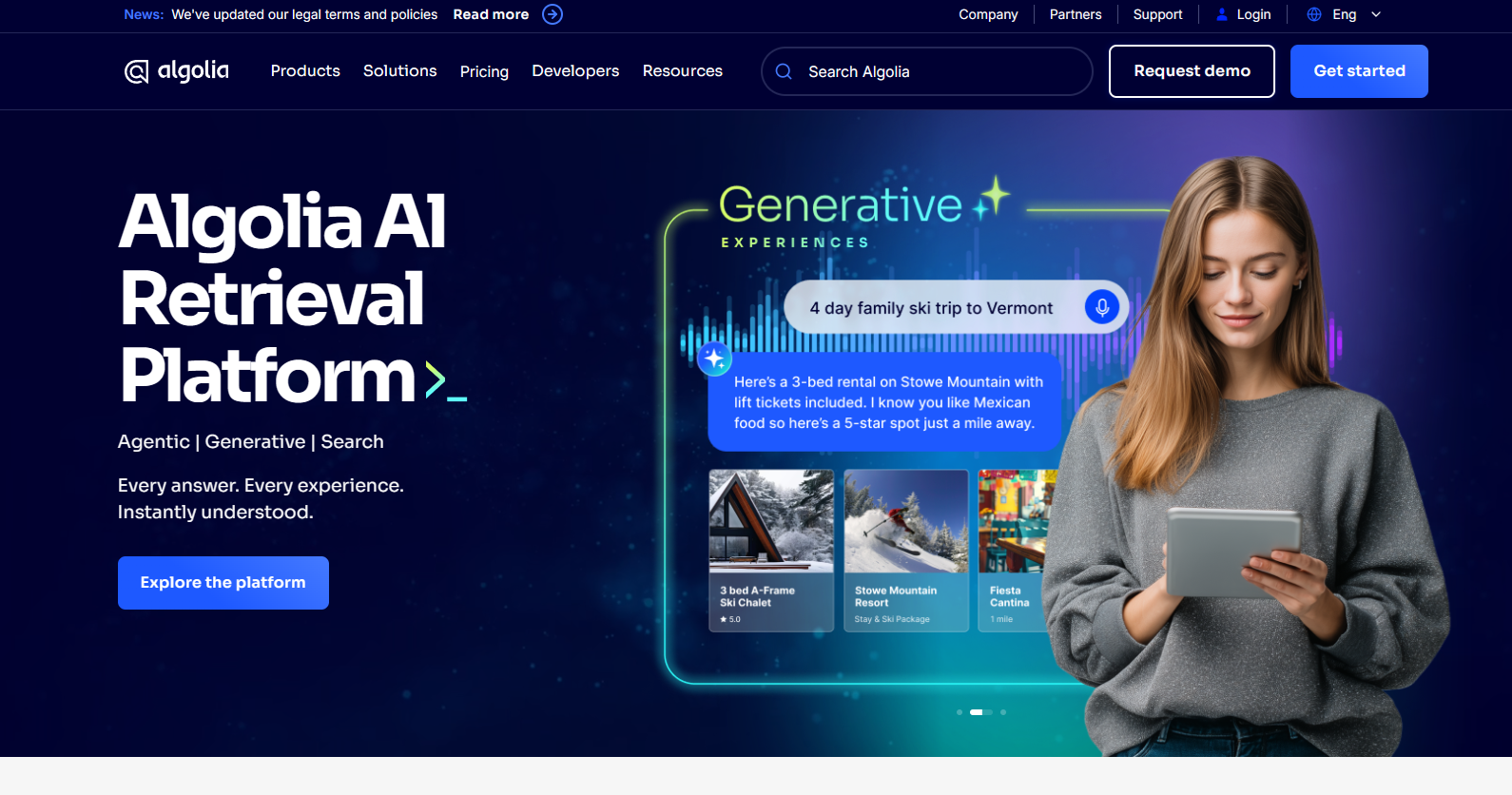Select the last carousel dot
1512x795 pixels.
[1003, 712]
